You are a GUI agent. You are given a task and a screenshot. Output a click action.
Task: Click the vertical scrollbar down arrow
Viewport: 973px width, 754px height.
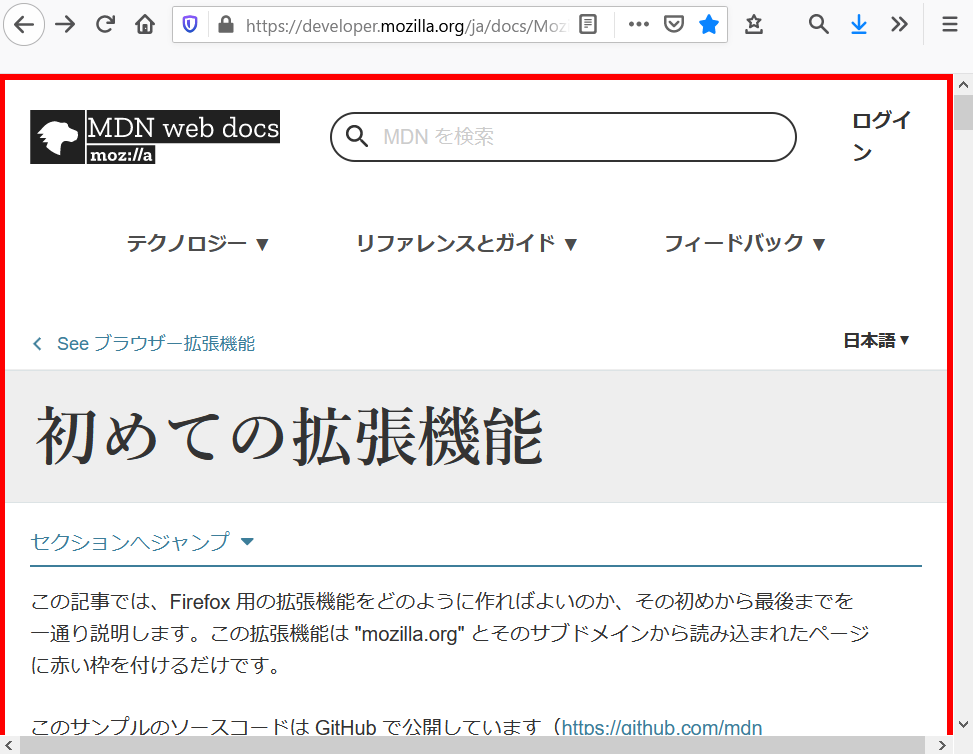coord(963,724)
